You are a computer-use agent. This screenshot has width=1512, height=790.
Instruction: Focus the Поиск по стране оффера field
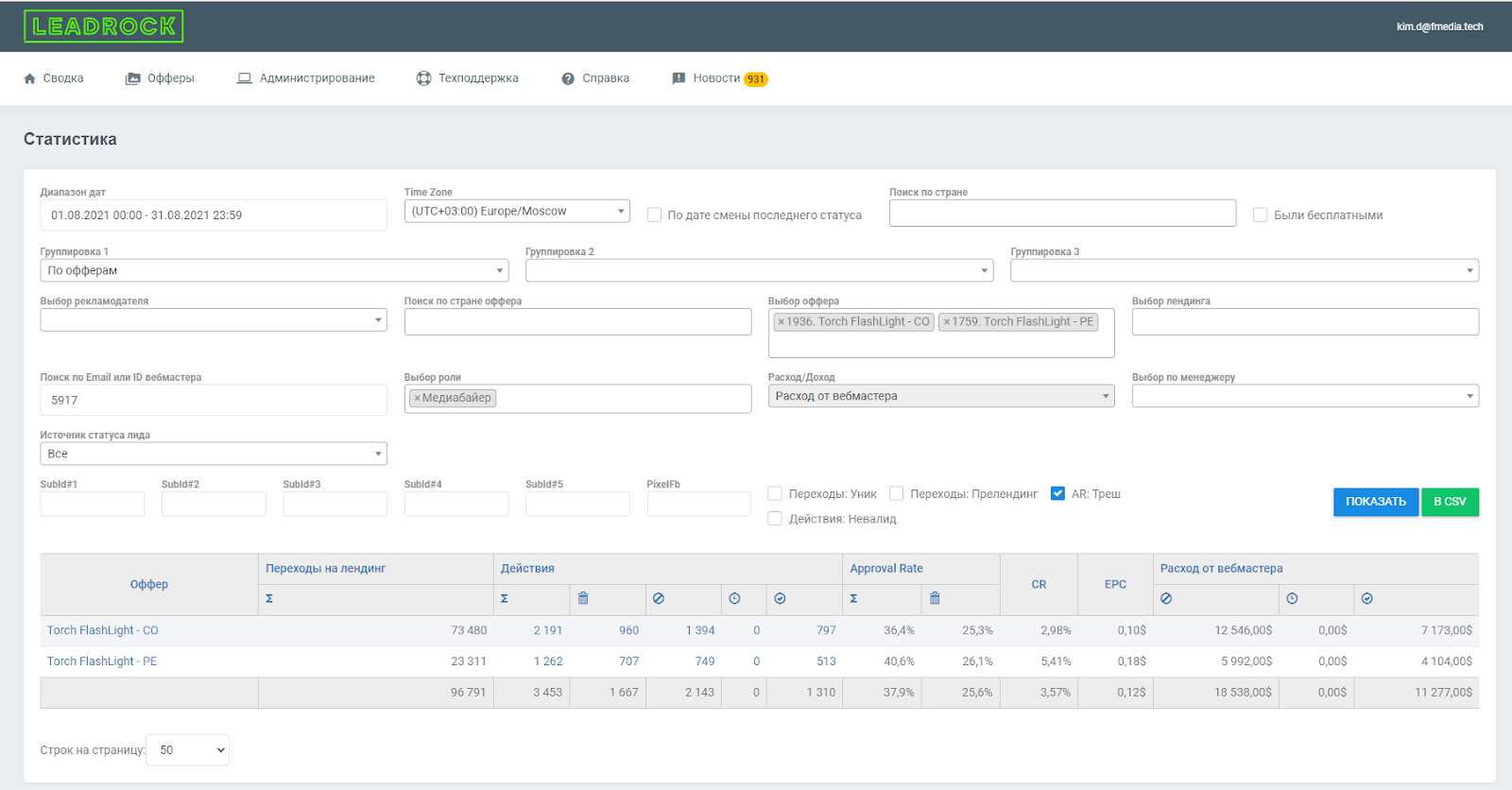coord(577,322)
